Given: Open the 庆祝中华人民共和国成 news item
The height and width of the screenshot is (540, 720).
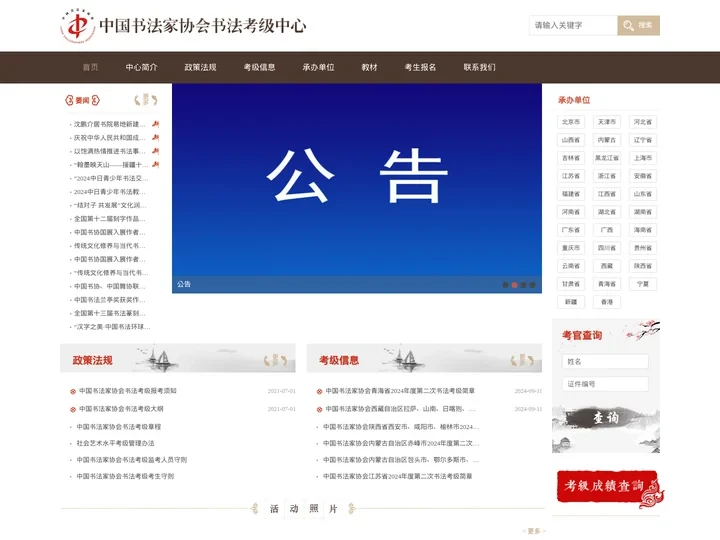Looking at the screenshot, I should pyautogui.click(x=110, y=138).
